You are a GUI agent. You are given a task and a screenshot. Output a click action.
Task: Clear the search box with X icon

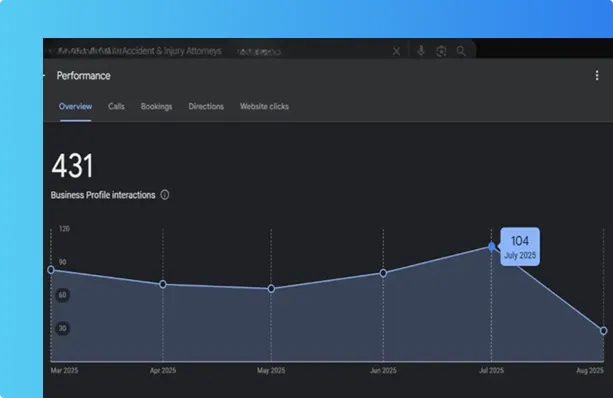pyautogui.click(x=396, y=51)
